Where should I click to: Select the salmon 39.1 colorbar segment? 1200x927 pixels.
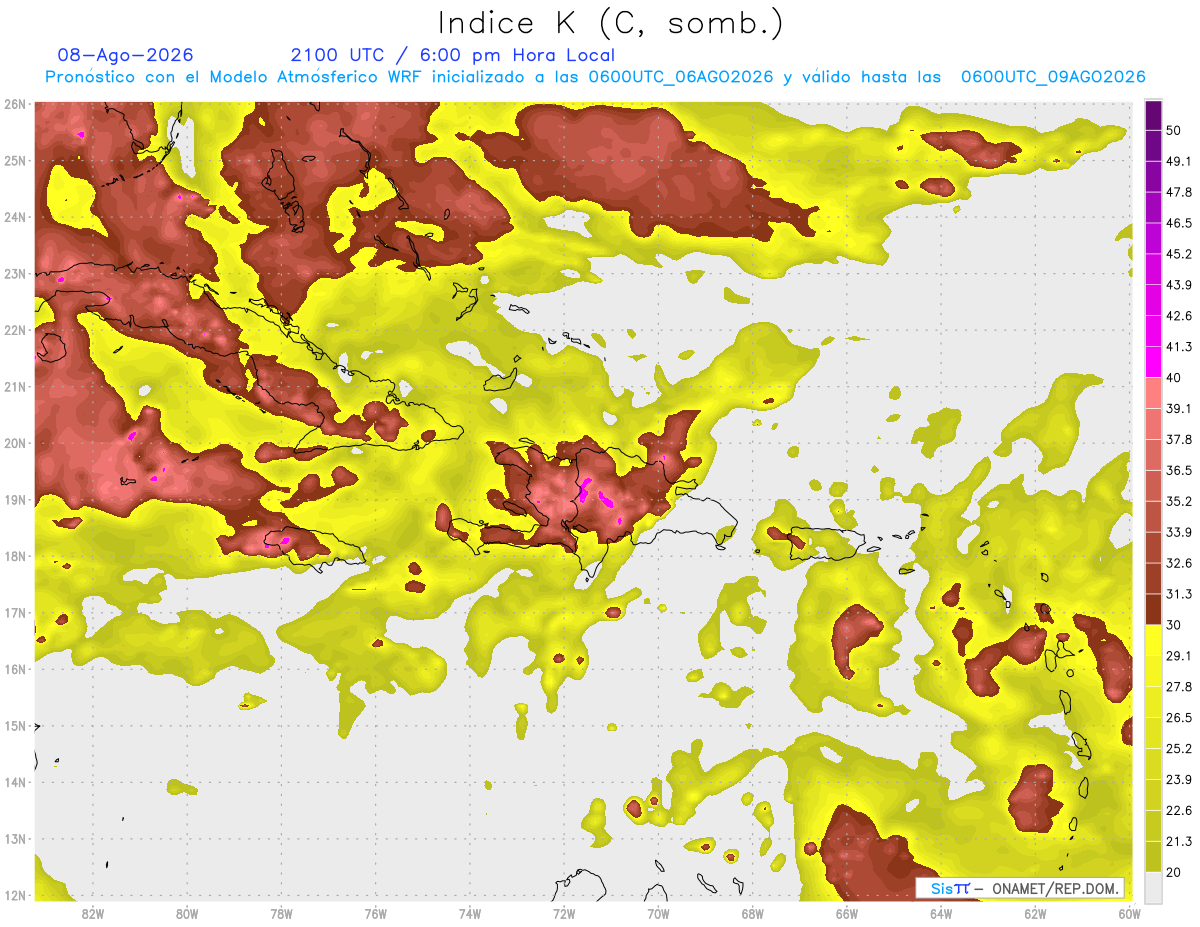[1153, 393]
